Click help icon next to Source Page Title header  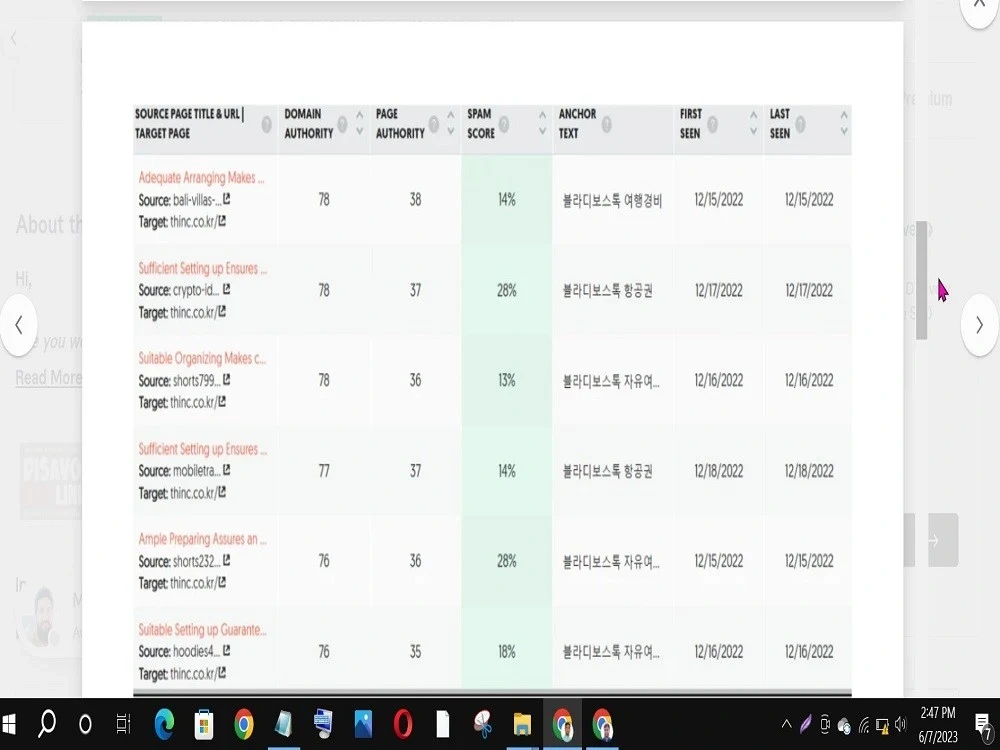click(x=267, y=124)
